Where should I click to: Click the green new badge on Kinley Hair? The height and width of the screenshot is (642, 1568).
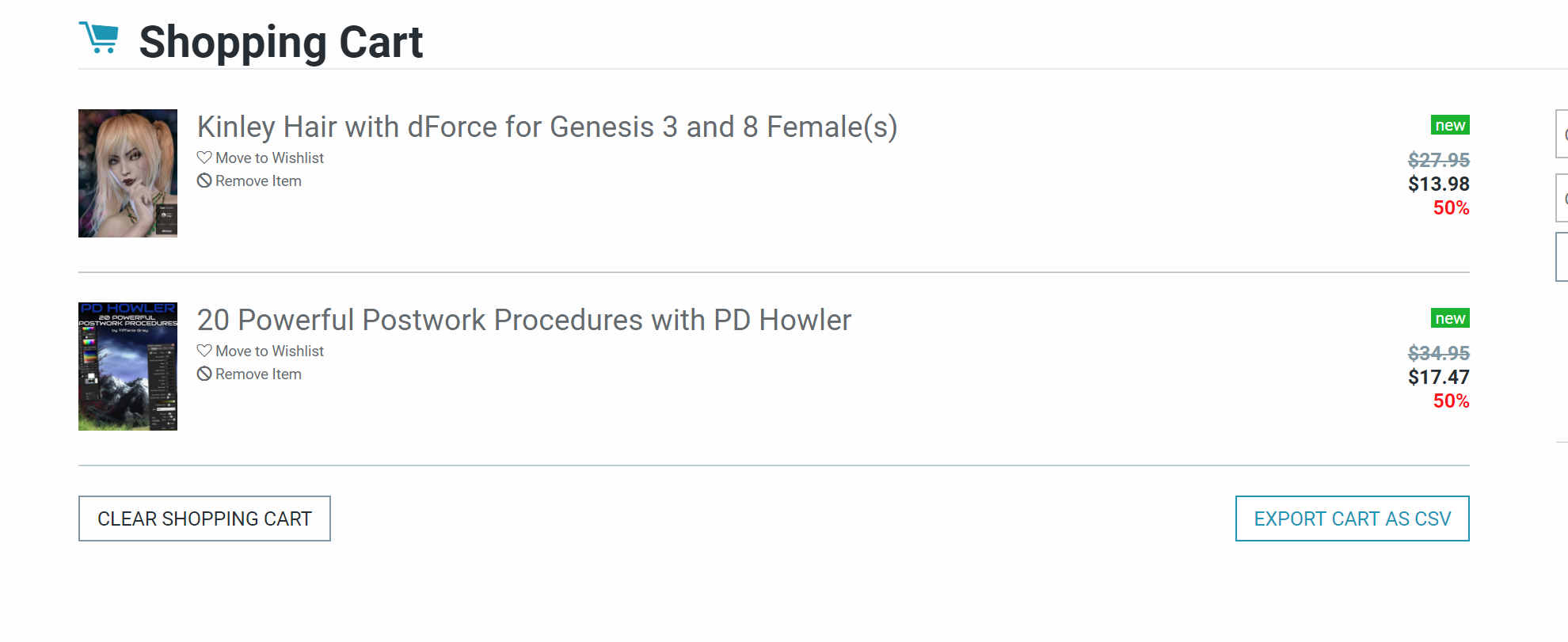1450,125
